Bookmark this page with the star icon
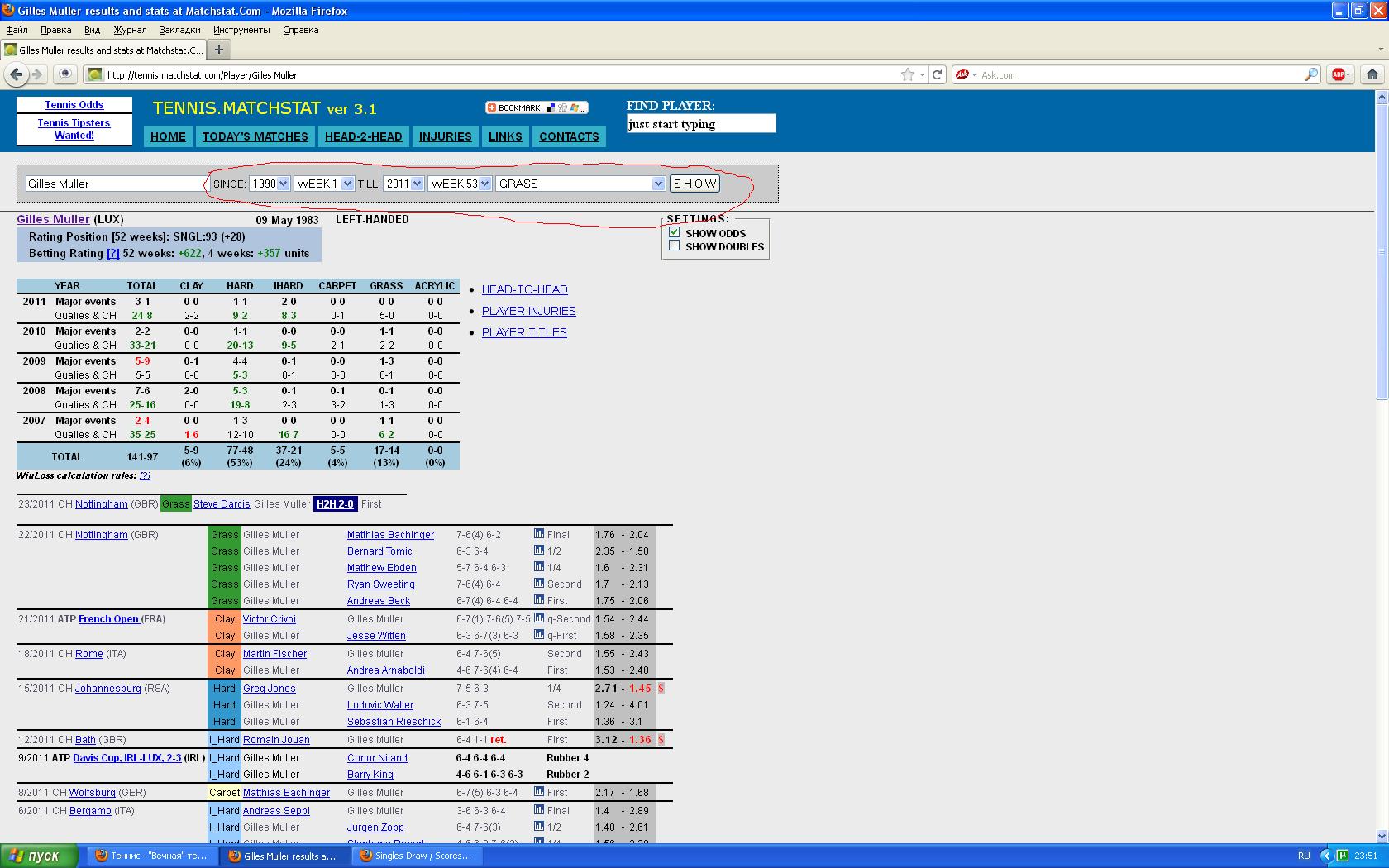 [908, 74]
